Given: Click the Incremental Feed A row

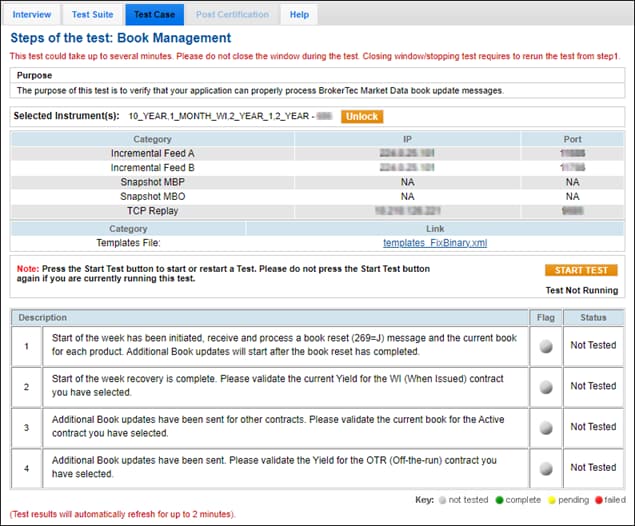Looking at the screenshot, I should click(152, 154).
